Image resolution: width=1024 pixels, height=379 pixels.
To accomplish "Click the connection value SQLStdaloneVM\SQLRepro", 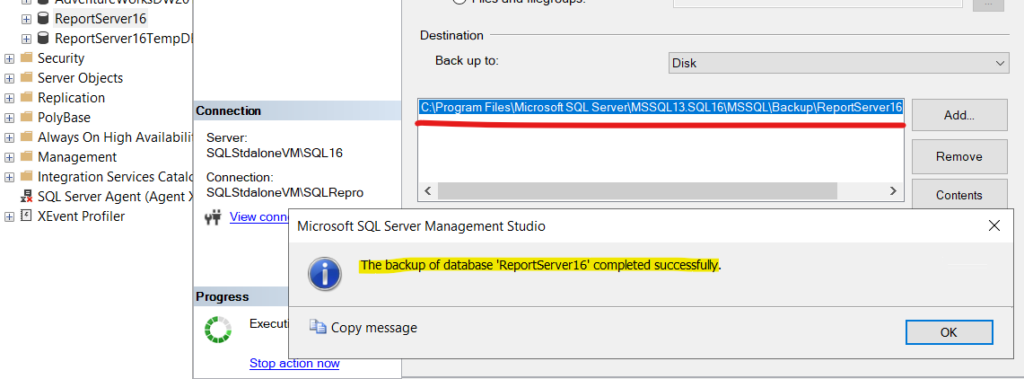I will [x=285, y=193].
